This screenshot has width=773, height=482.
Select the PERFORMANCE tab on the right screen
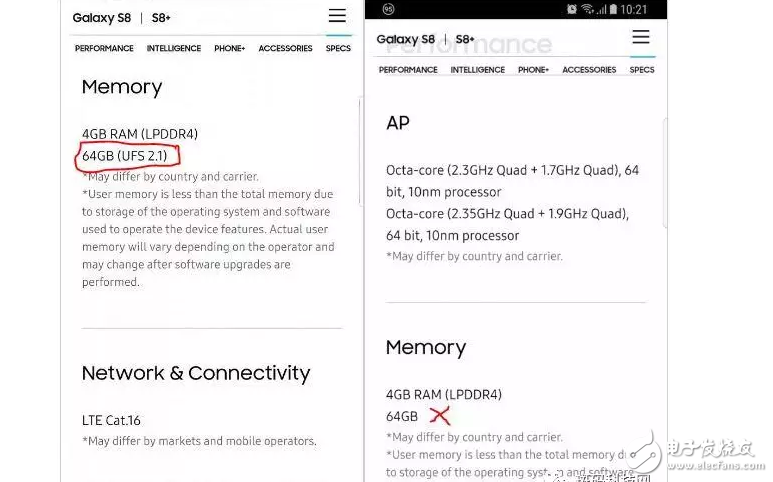[408, 70]
